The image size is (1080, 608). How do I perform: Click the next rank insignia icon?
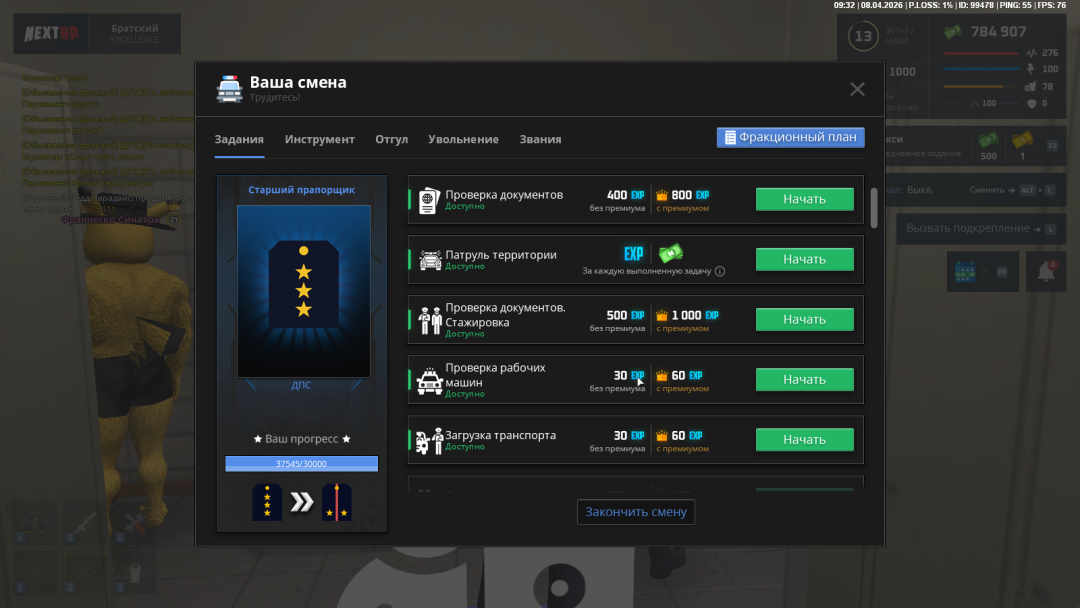click(336, 502)
